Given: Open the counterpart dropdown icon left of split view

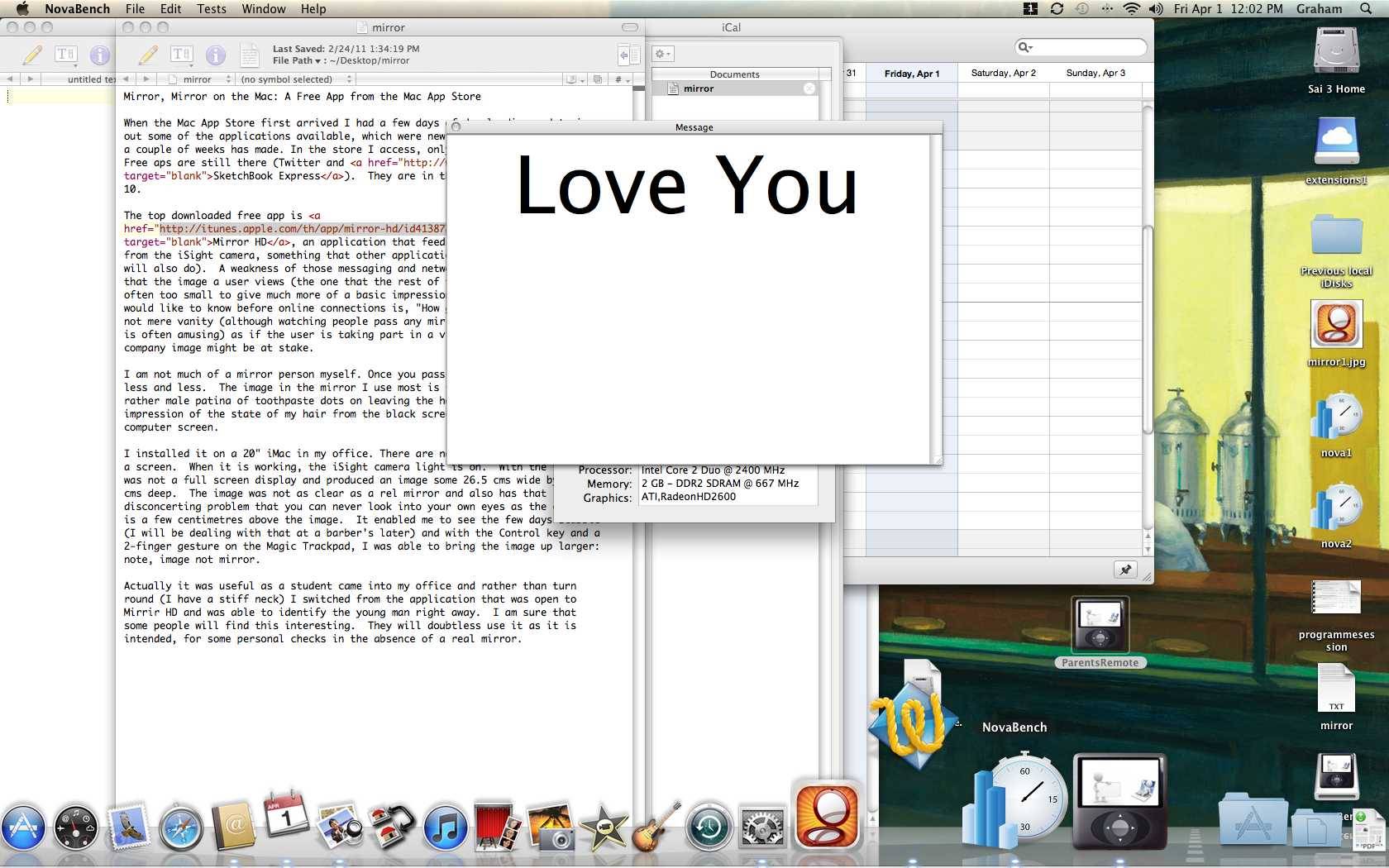Looking at the screenshot, I should coord(574,79).
